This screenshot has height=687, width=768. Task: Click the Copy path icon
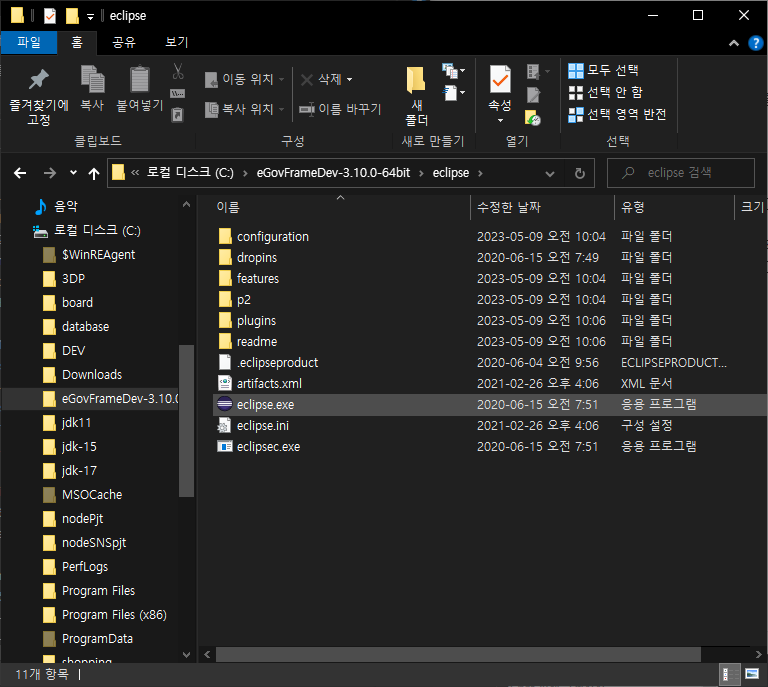pos(177,93)
